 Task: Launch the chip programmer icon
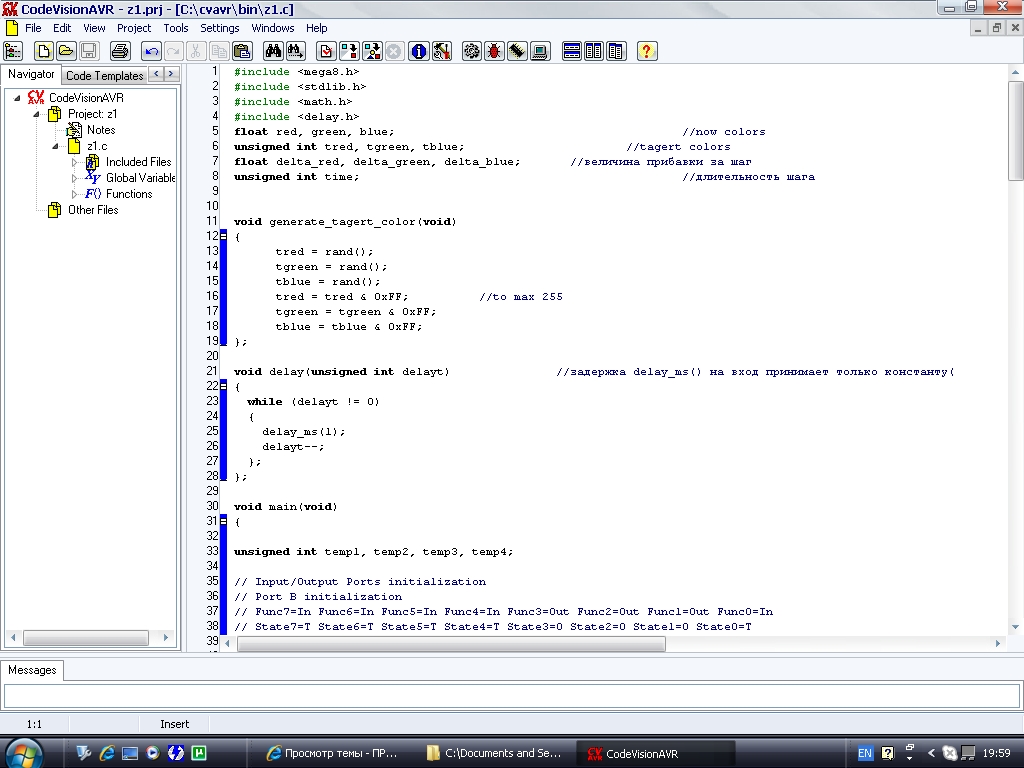point(517,51)
